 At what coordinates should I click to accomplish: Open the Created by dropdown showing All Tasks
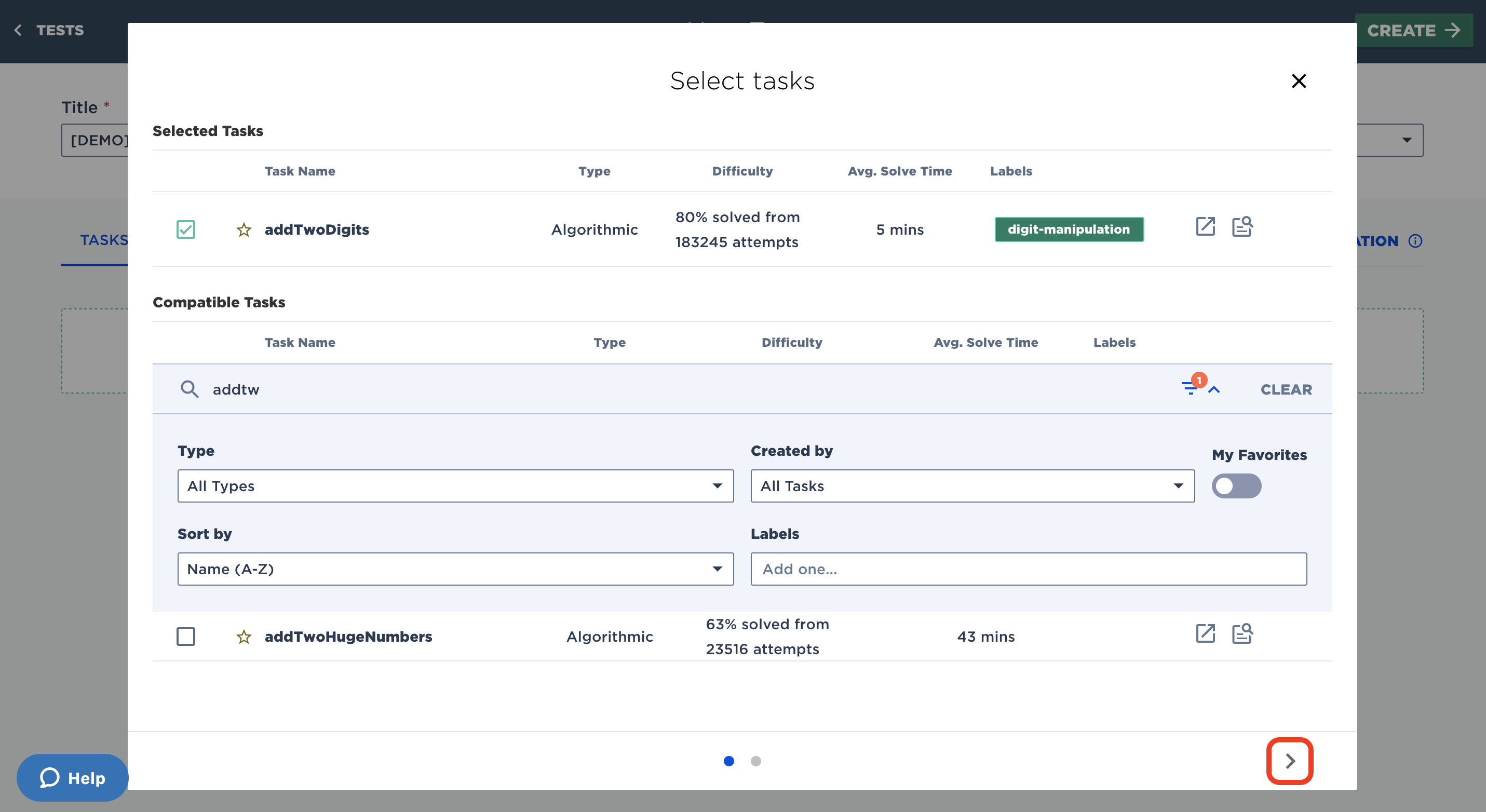(972, 486)
